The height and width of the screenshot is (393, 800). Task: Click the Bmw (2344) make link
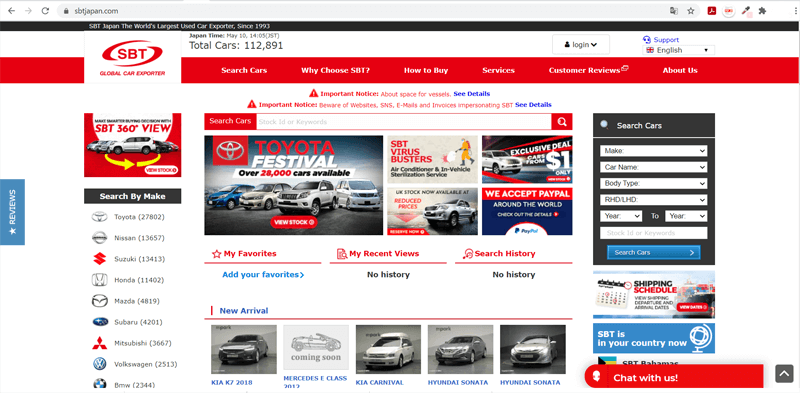[x=135, y=385]
